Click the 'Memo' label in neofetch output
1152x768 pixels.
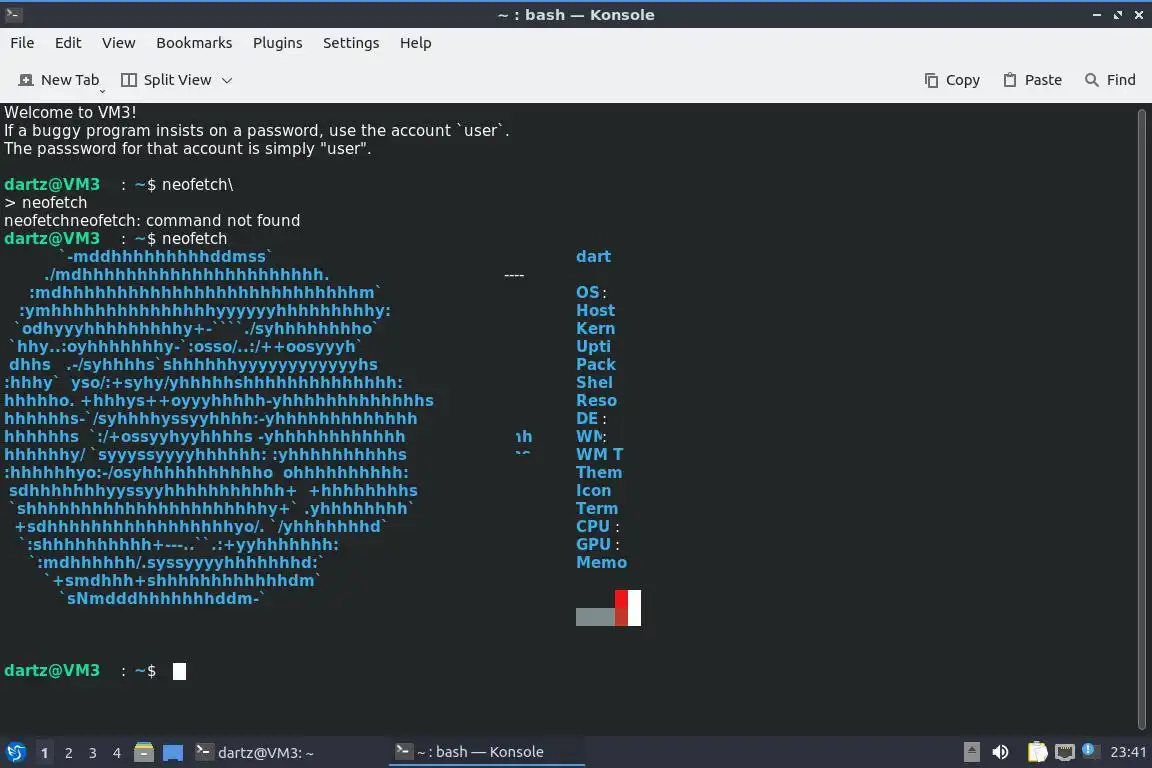click(x=602, y=562)
